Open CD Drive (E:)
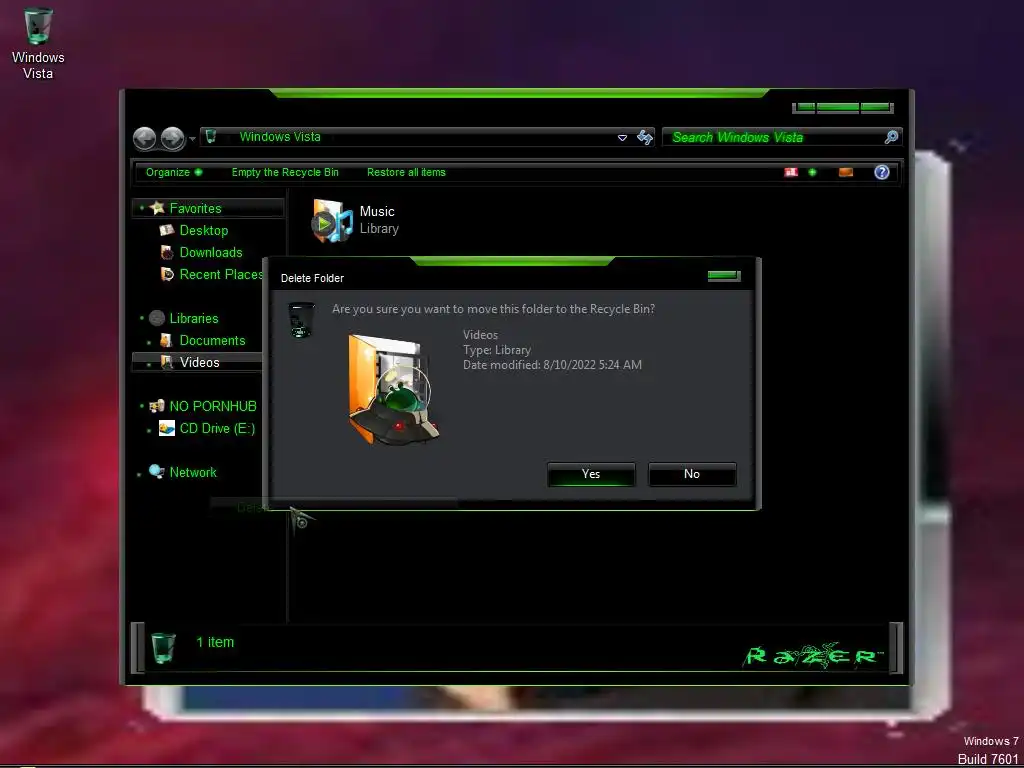Screen dimensions: 1024x768 coord(217,428)
